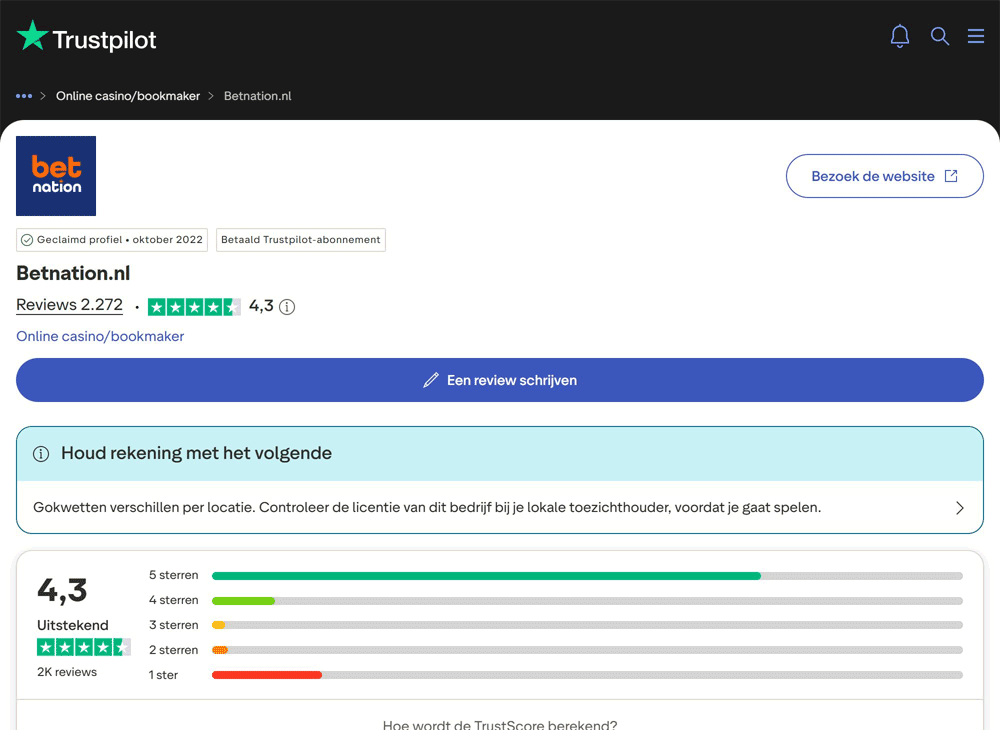Click the info icon beside Houd rekening
1000x730 pixels.
pyautogui.click(x=41, y=454)
